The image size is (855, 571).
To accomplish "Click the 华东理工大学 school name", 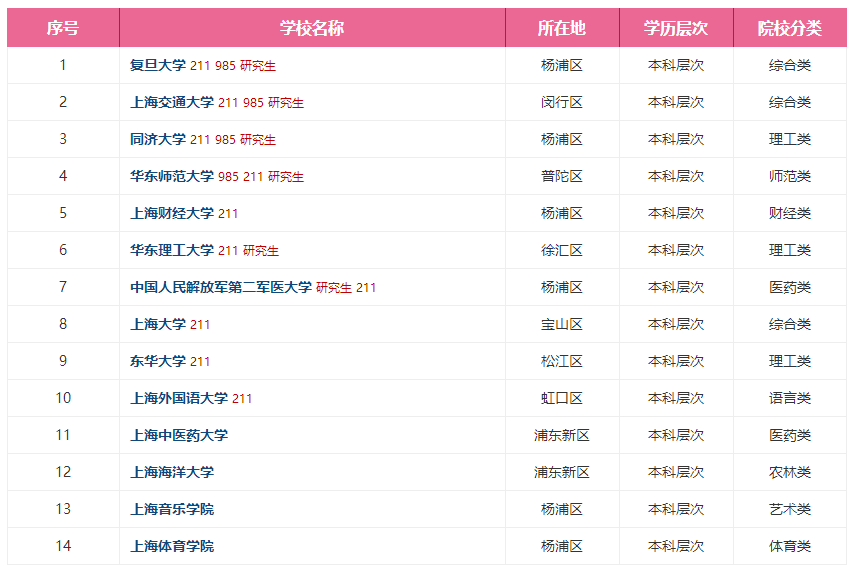I will pyautogui.click(x=171, y=250).
